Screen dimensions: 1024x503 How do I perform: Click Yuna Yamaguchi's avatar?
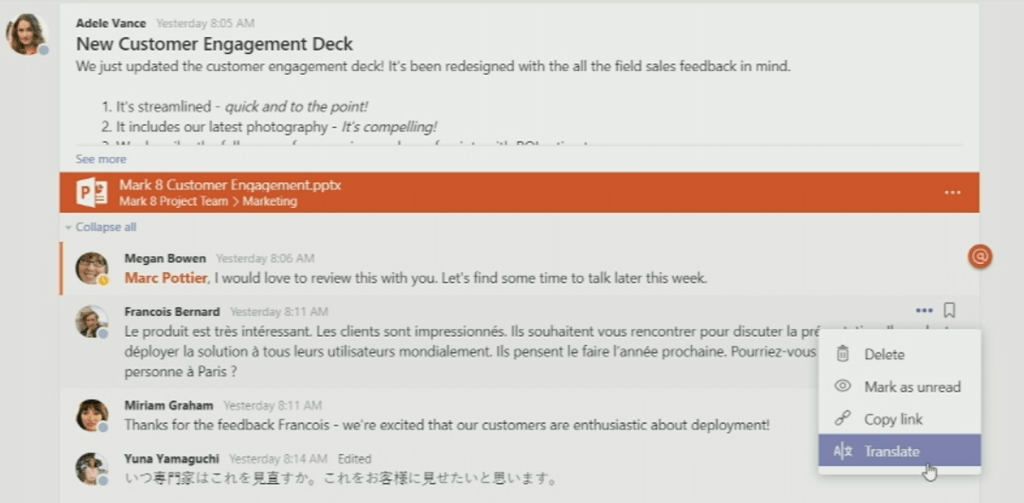[92, 468]
